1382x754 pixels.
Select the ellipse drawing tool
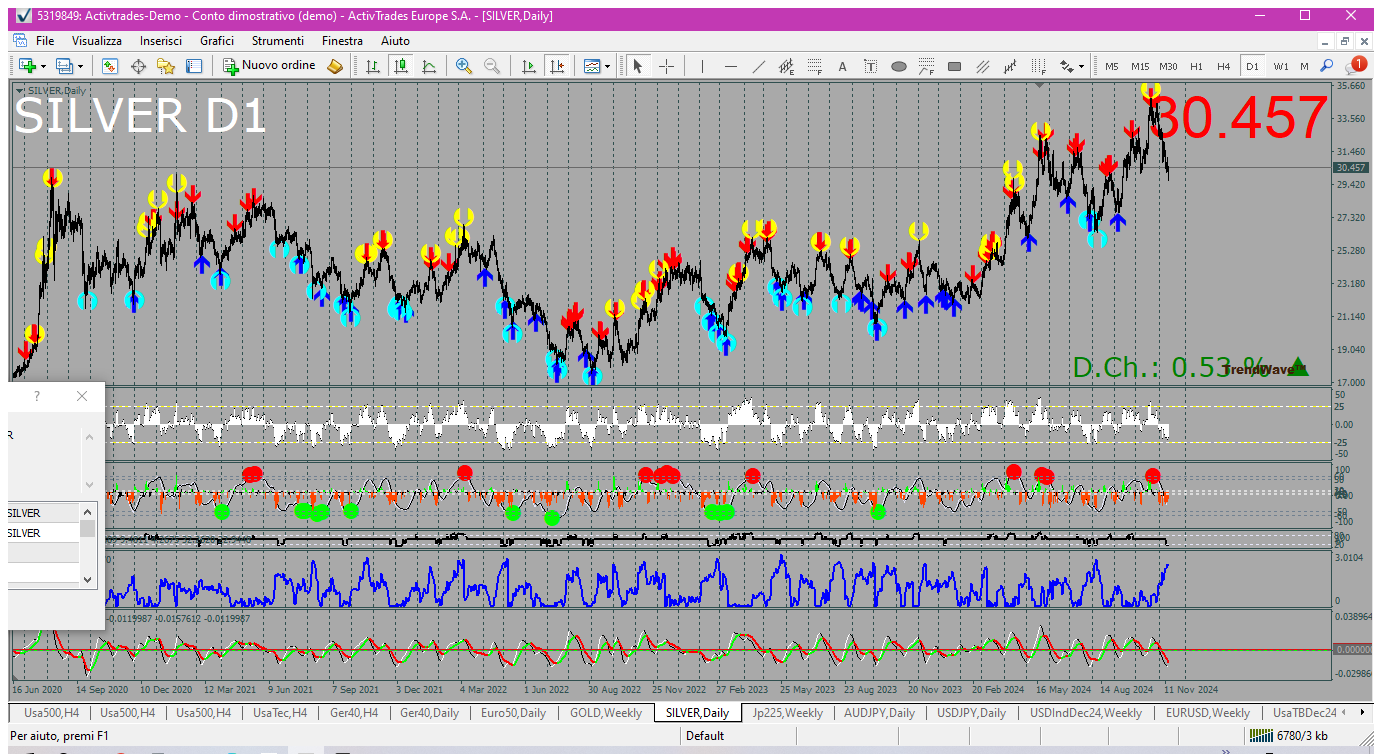click(x=898, y=66)
